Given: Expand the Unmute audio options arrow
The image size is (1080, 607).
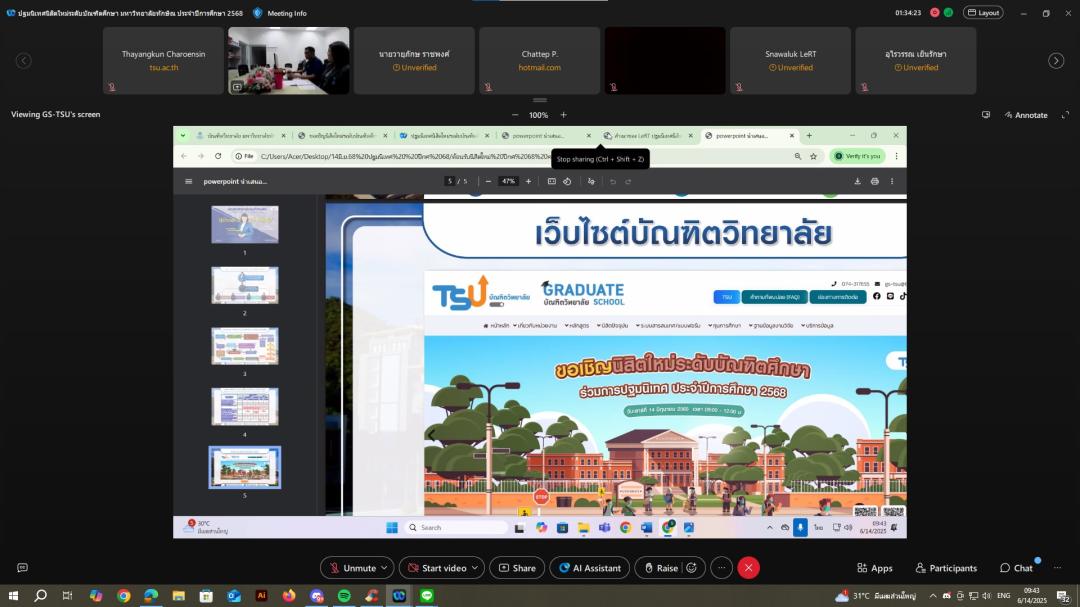Looking at the screenshot, I should (x=384, y=568).
